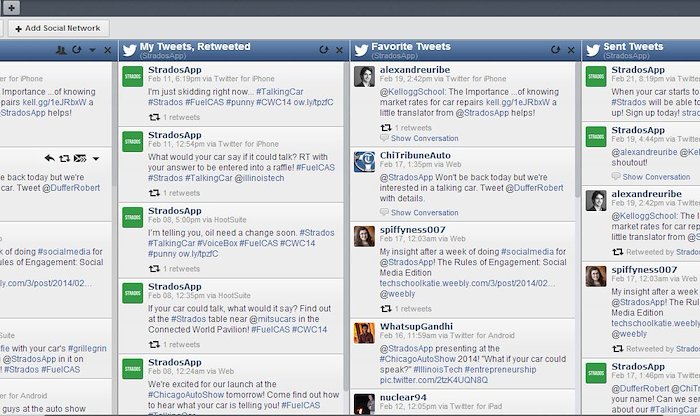
Task: Click the Twitter bird icon in My Tweets, Retweeted header
Action: click(129, 50)
